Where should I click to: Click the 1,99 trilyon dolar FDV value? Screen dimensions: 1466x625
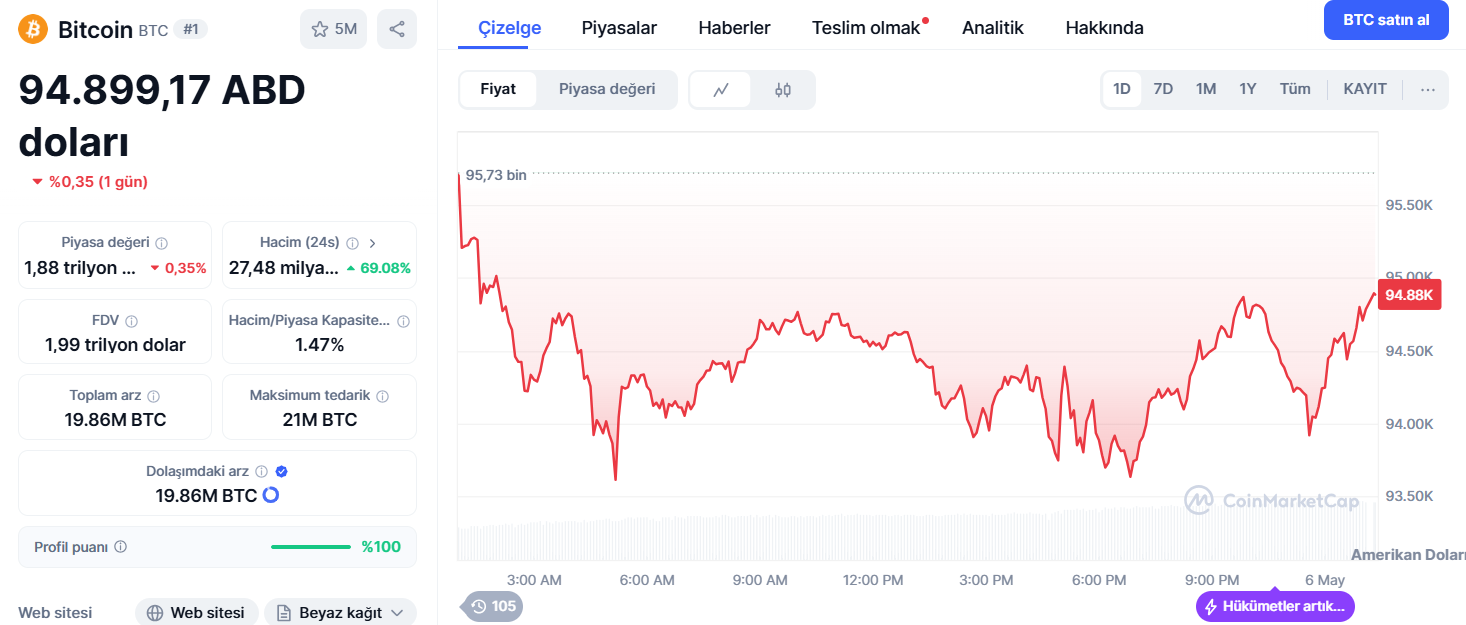click(115, 345)
